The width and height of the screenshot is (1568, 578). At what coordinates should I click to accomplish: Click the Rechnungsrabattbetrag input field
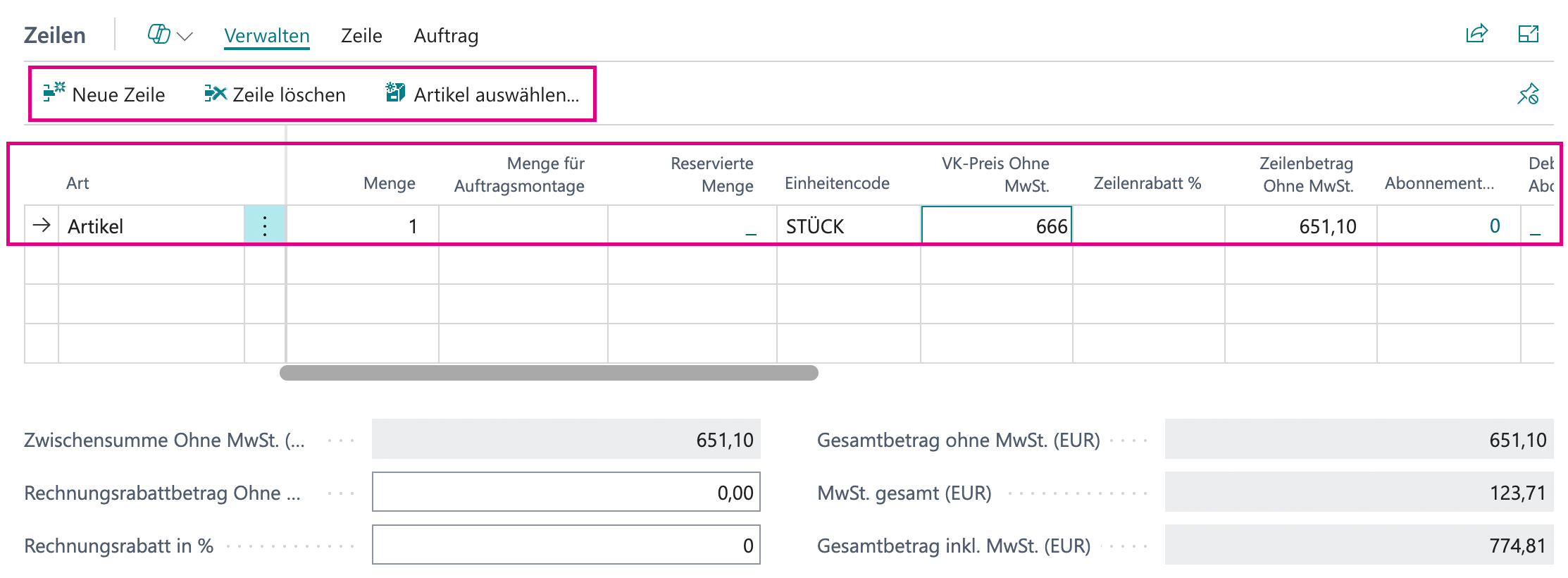(x=566, y=492)
